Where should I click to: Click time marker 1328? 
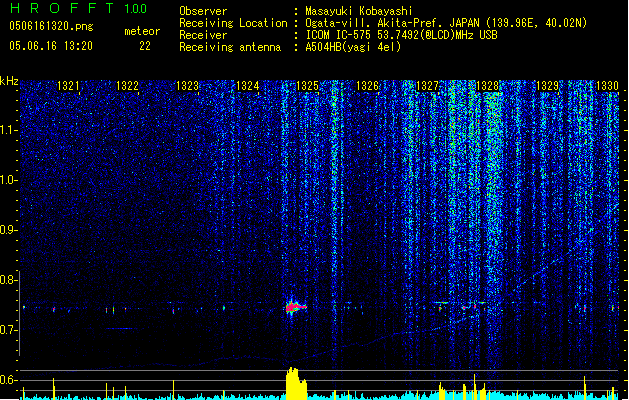pos(487,86)
